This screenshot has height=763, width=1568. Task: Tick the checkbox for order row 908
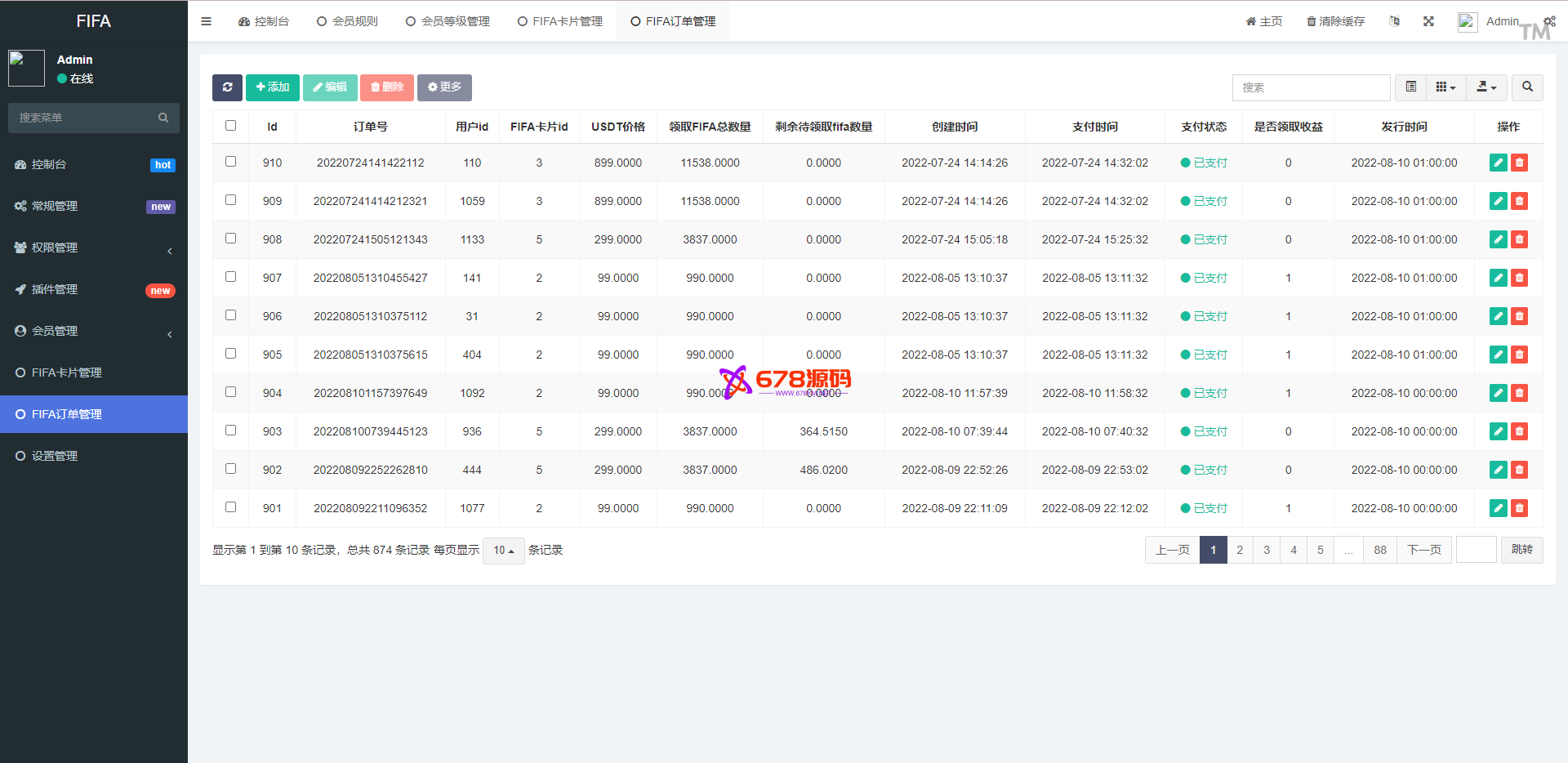(230, 239)
